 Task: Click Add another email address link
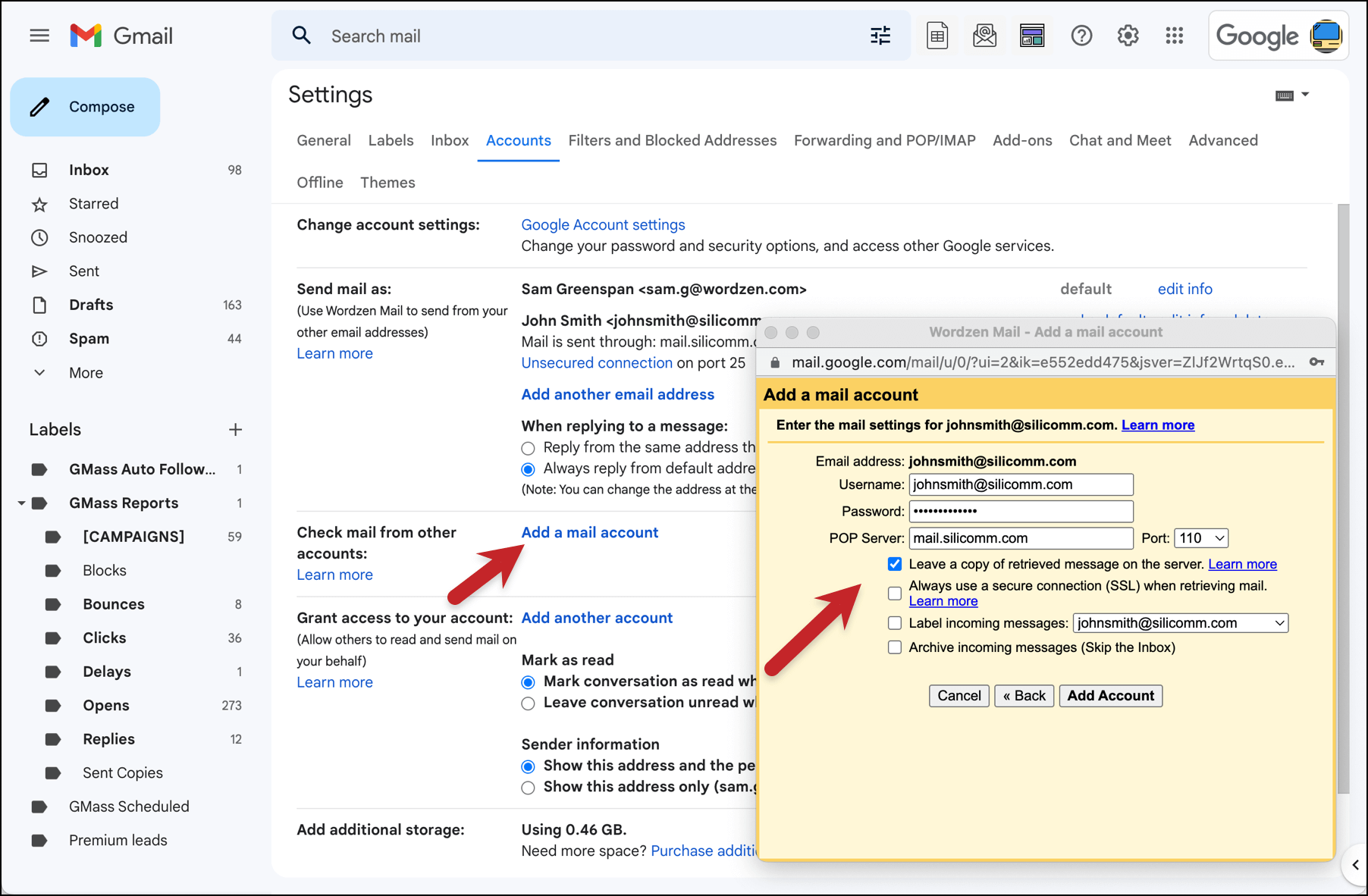pyautogui.click(x=617, y=395)
